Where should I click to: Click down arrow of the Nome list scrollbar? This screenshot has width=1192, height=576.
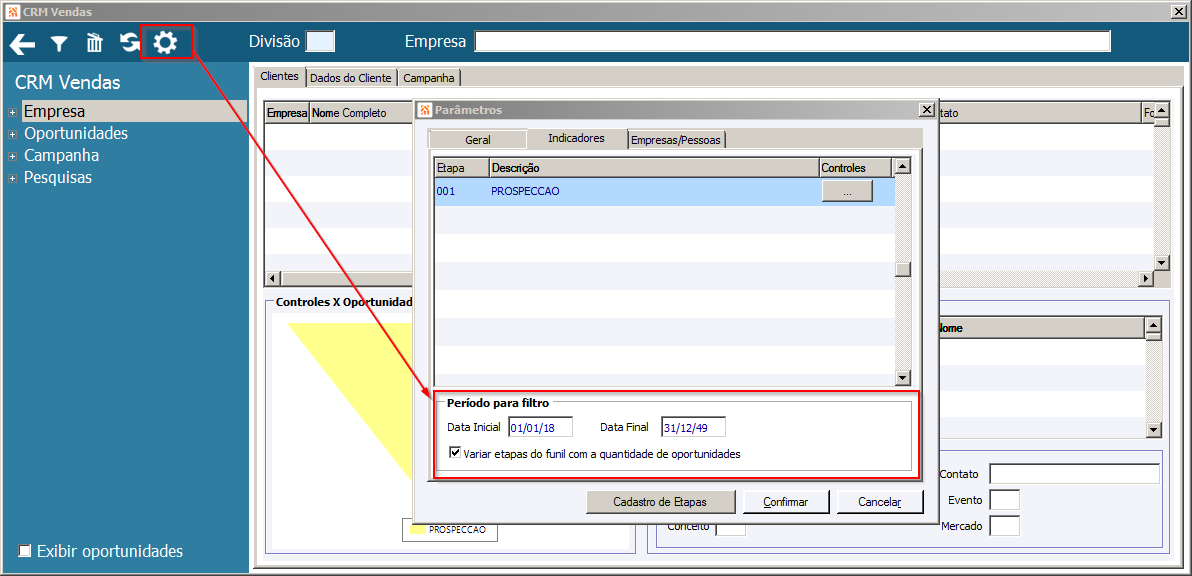tap(1153, 429)
